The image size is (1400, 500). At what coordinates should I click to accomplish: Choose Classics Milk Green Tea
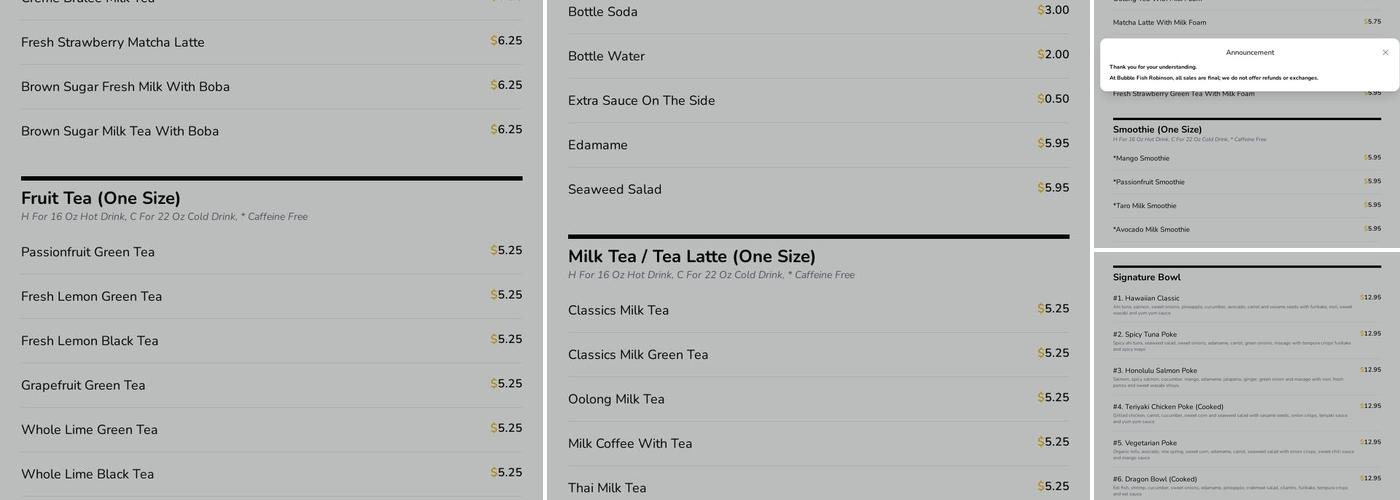(x=638, y=355)
